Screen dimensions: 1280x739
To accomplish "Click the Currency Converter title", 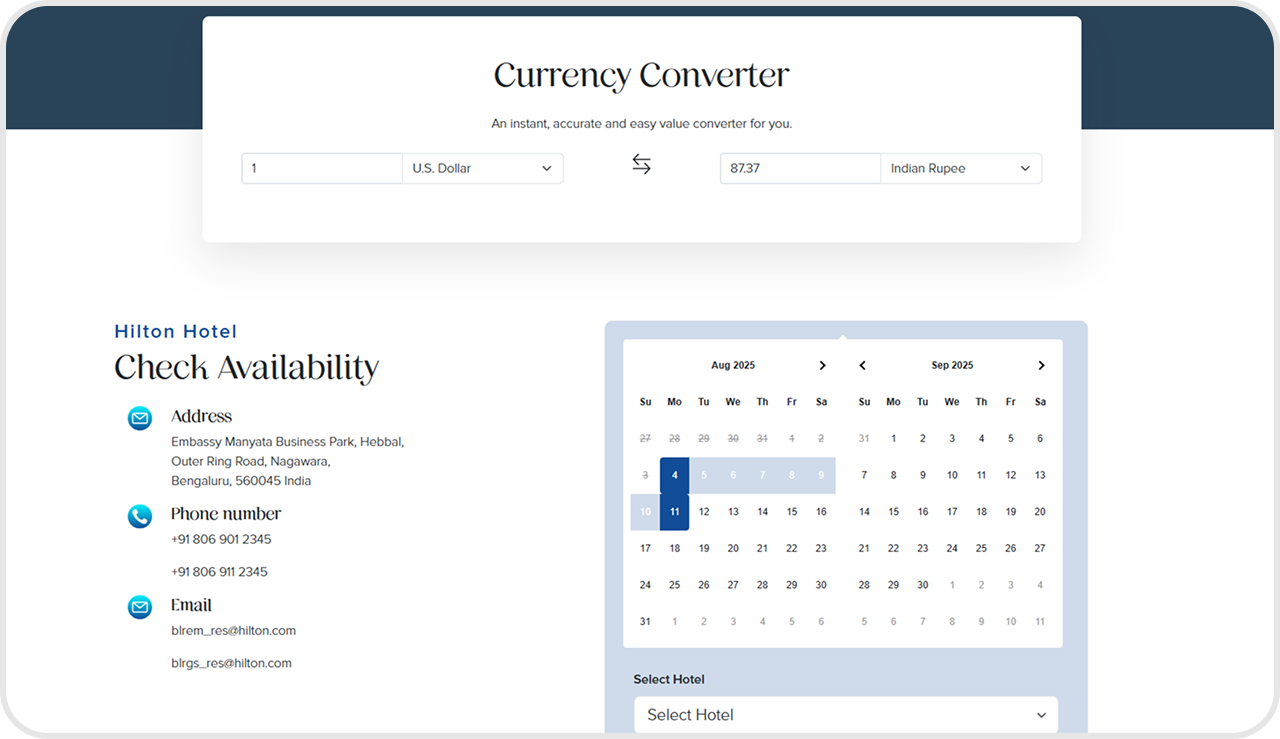I will (642, 75).
